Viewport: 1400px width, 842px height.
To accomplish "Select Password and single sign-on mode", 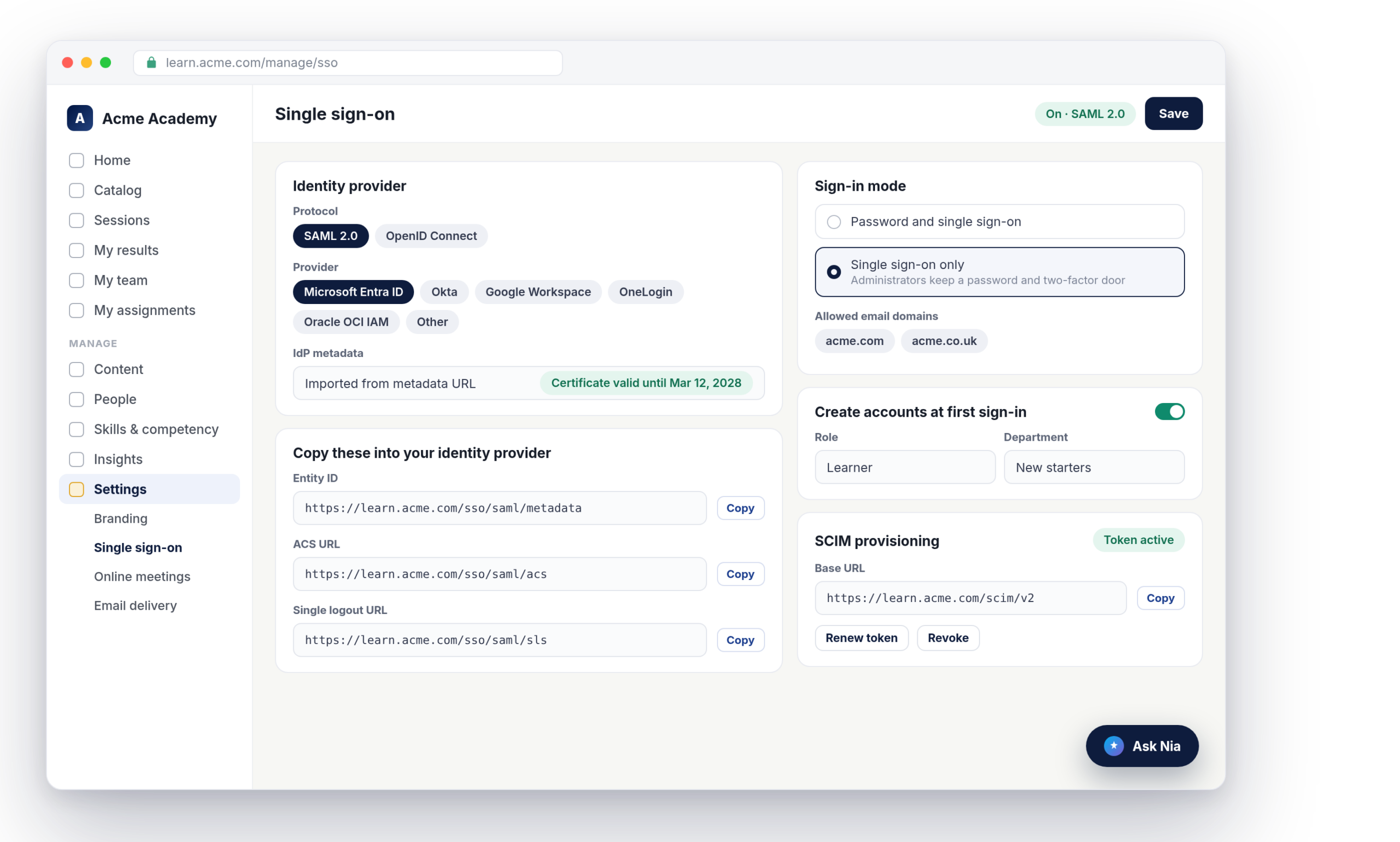I will coord(999,221).
